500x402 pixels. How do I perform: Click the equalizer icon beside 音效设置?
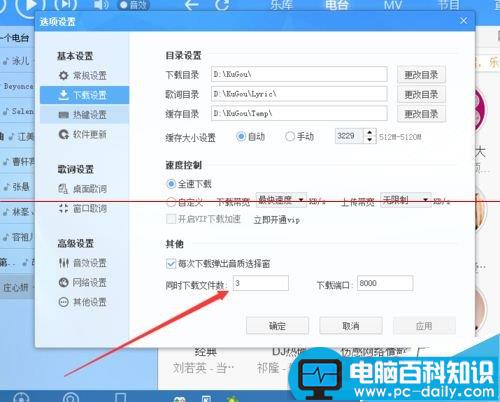point(63,263)
